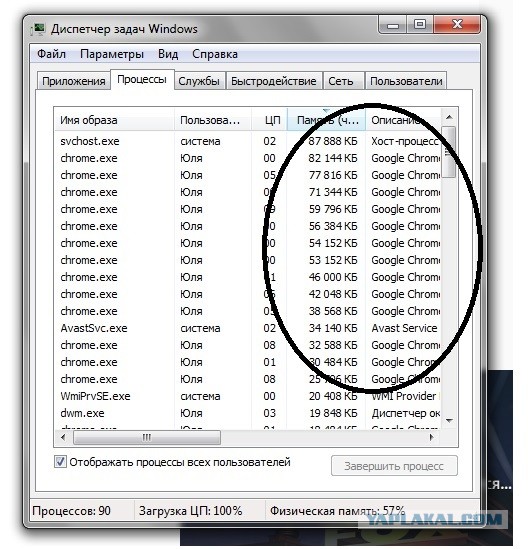This screenshot has width=528, height=549.
Task: Select chrome.exe row using 82 144 КБ
Action: (248, 158)
